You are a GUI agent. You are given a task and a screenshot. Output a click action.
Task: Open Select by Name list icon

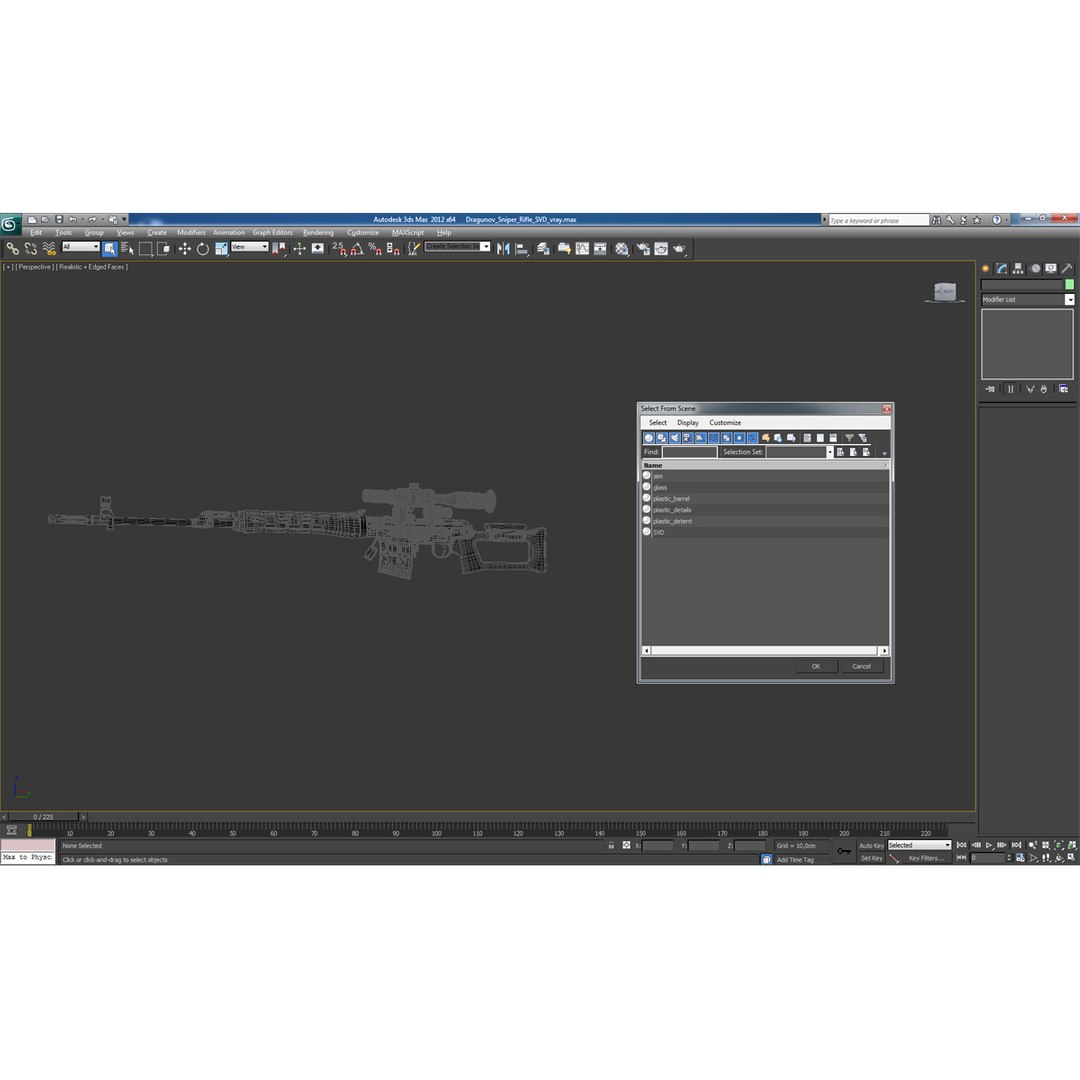click(127, 249)
